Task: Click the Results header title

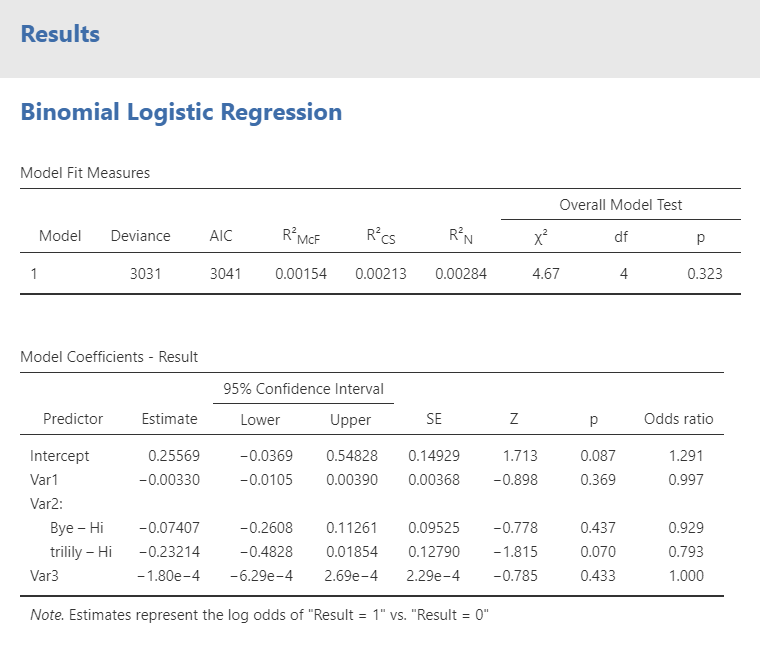Action: [x=60, y=34]
